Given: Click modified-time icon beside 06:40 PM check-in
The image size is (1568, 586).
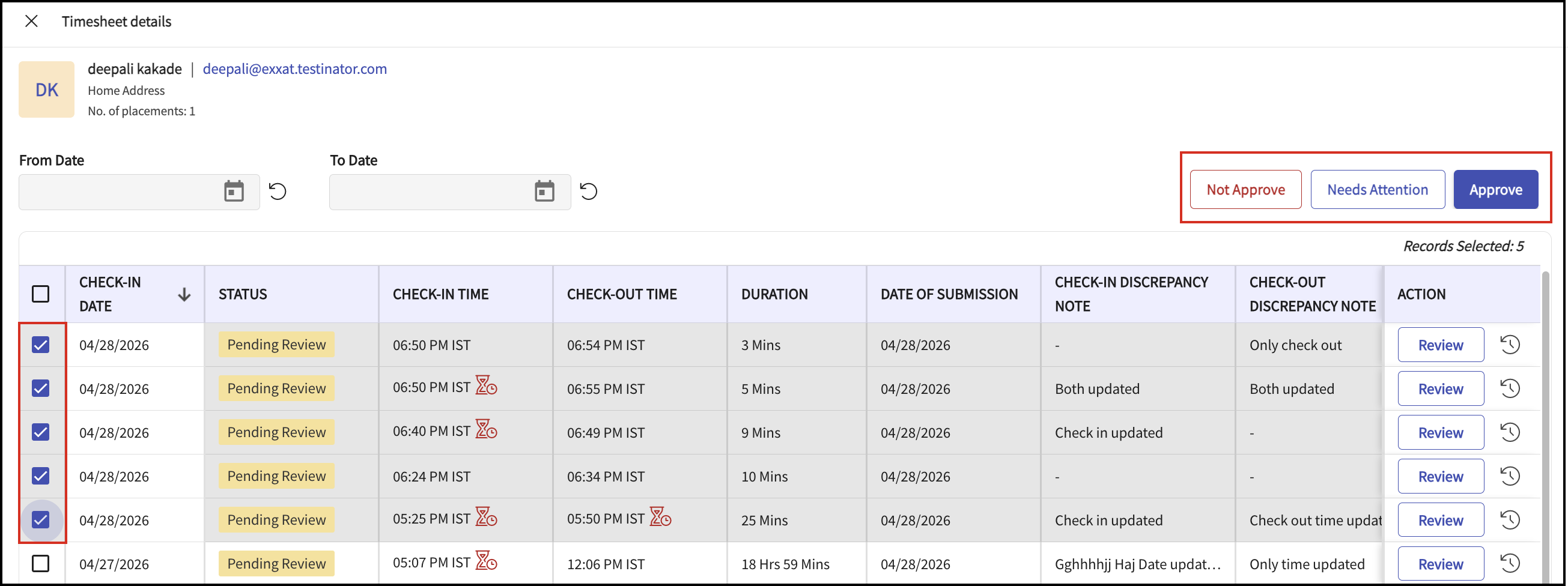Looking at the screenshot, I should [487, 430].
